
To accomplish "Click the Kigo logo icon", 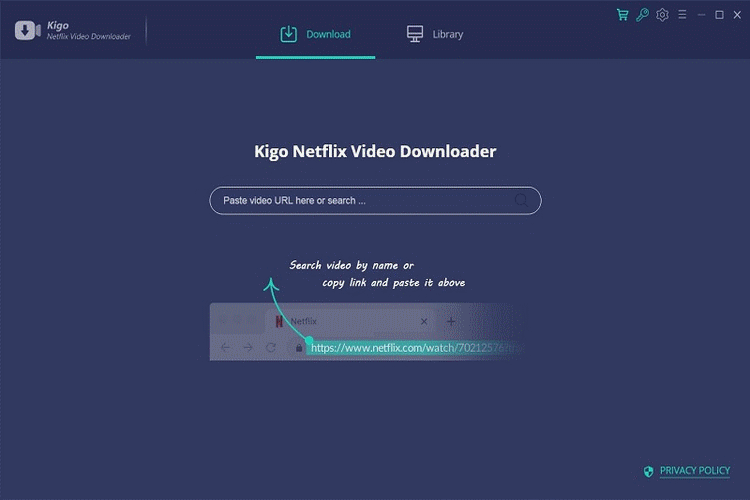I will coord(28,31).
